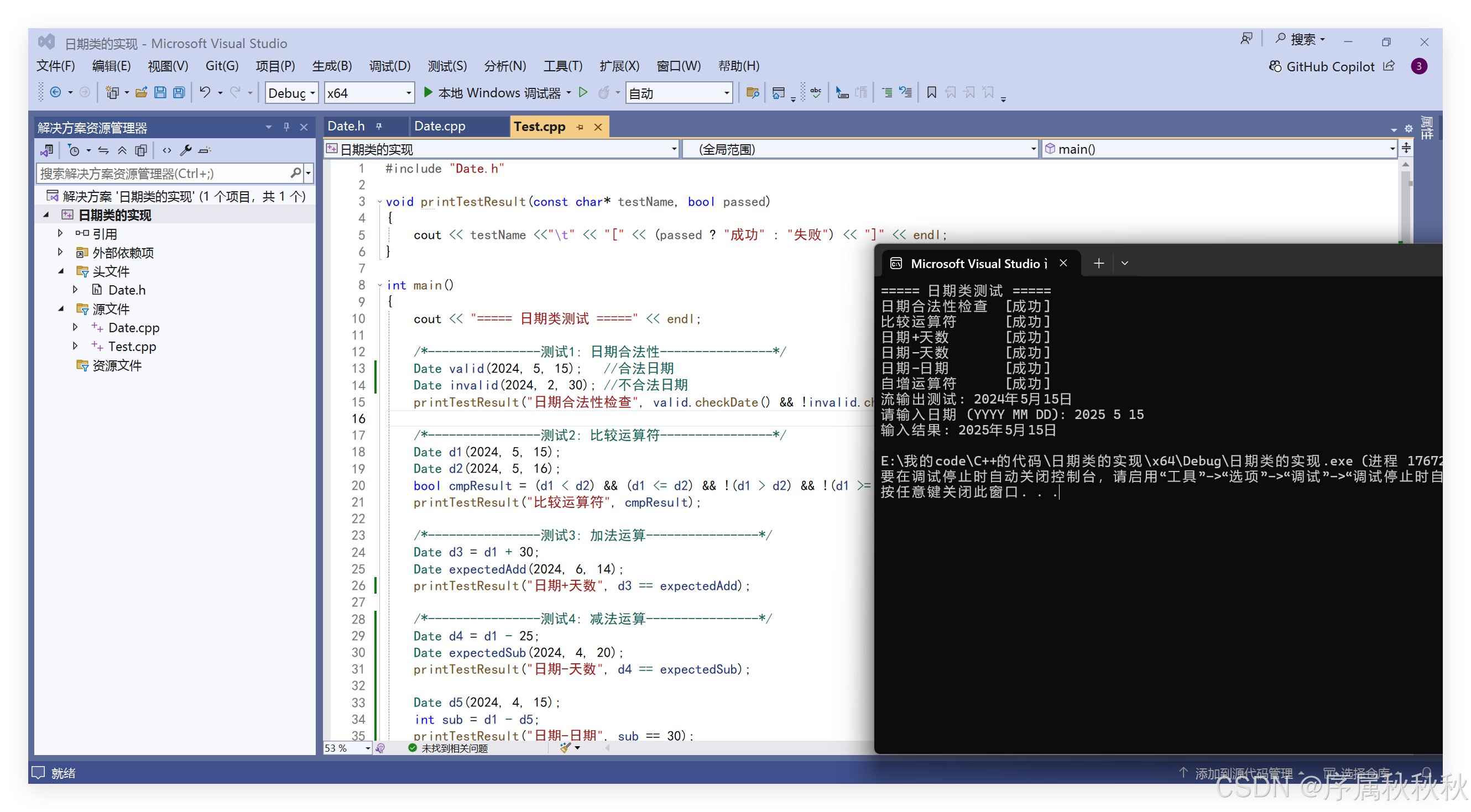The image size is (1471, 812).
Task: Toggle pin on Solution Explorer panel
Action: 286,127
